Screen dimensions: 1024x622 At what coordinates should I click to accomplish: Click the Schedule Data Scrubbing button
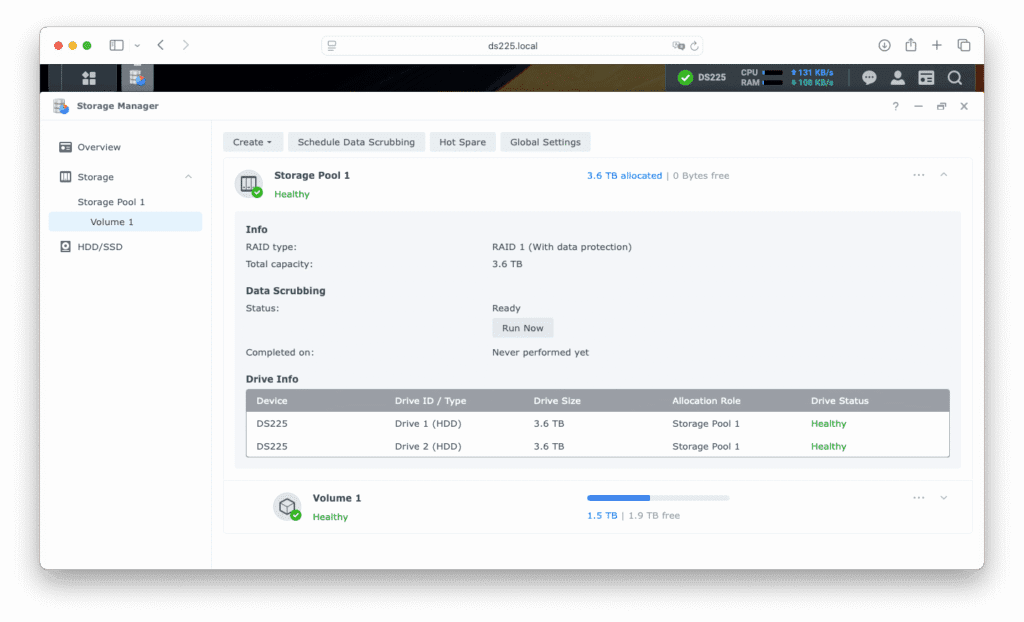(x=356, y=142)
